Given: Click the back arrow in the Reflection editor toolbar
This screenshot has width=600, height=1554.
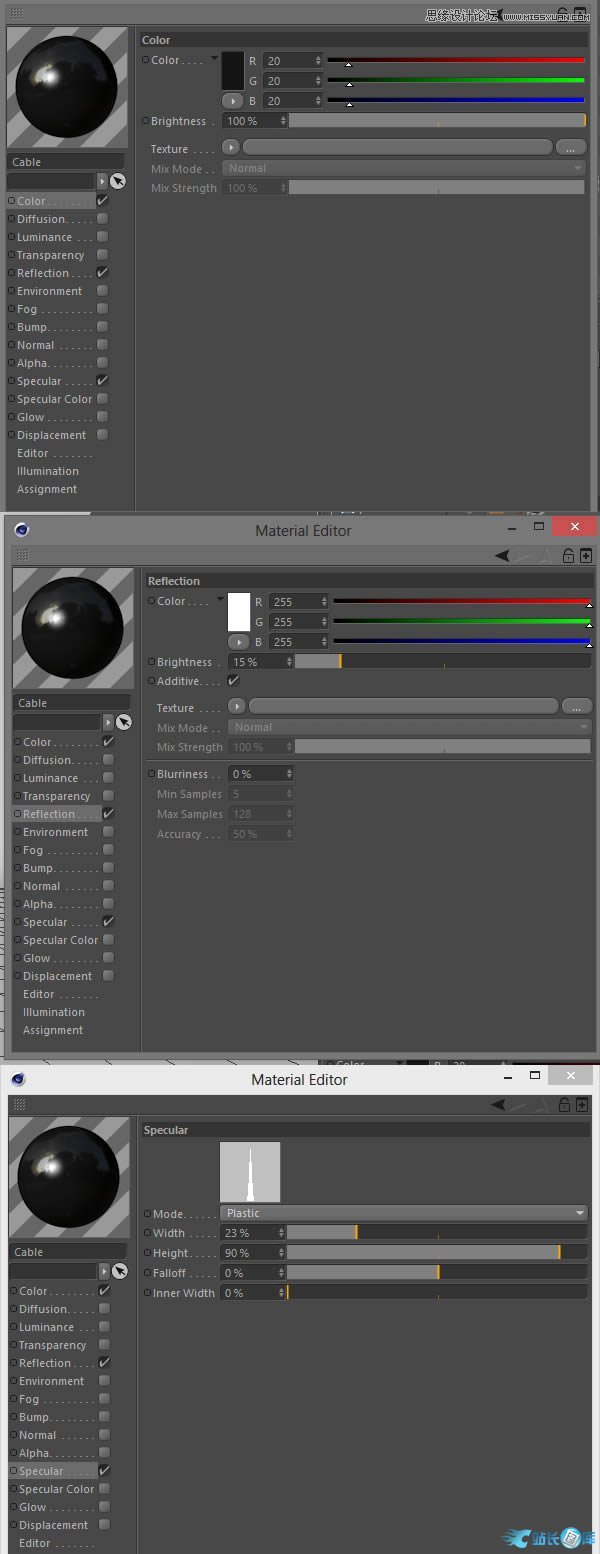Looking at the screenshot, I should tap(502, 556).
